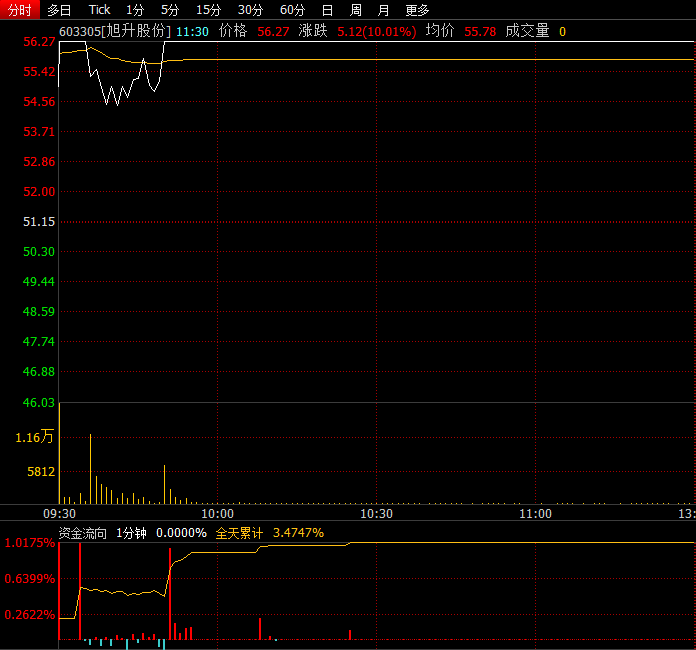The width and height of the screenshot is (696, 650).
Task: Click the 1分钟 0.0000% readout
Action: point(162,533)
